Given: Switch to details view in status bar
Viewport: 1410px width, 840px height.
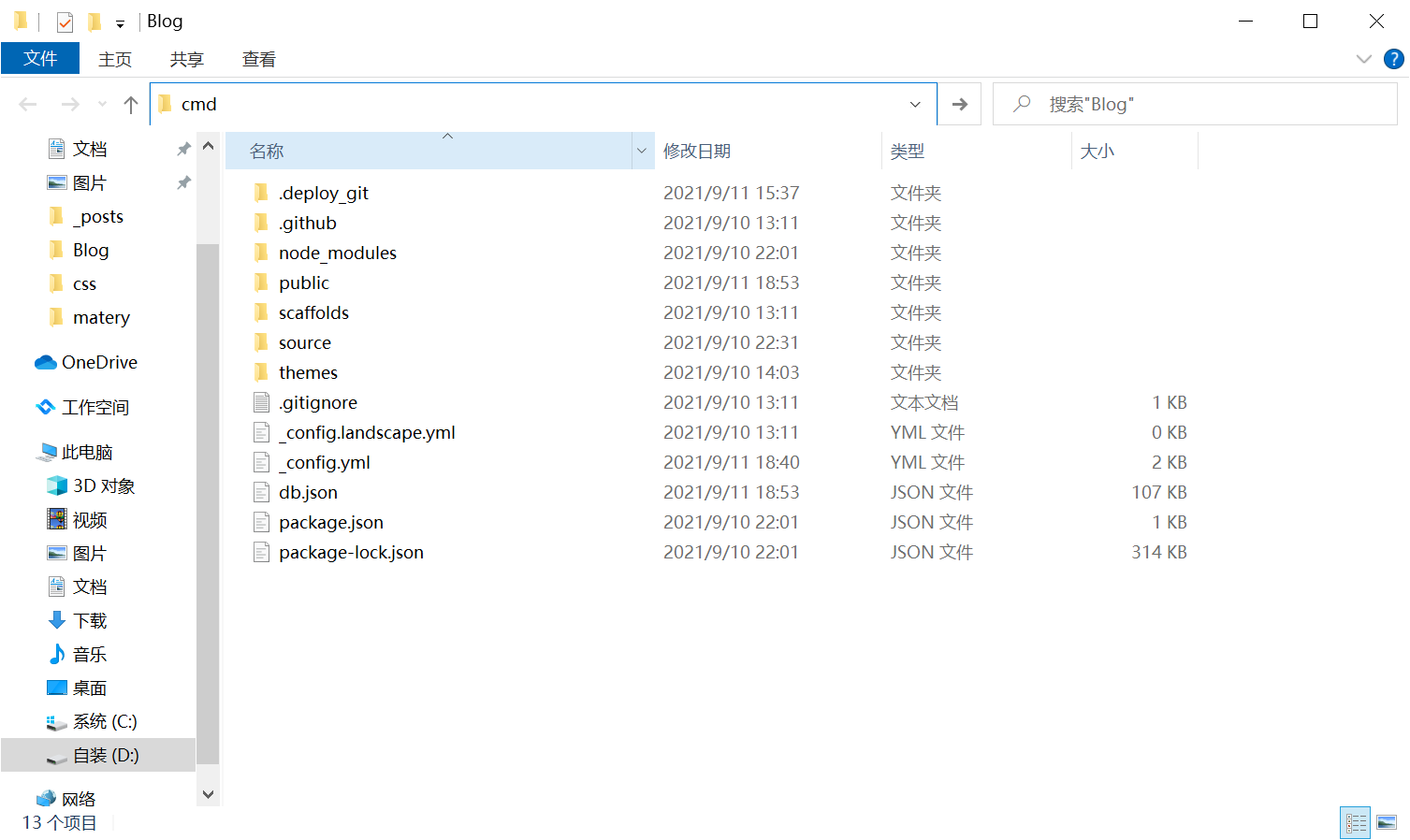Looking at the screenshot, I should pos(1355,823).
